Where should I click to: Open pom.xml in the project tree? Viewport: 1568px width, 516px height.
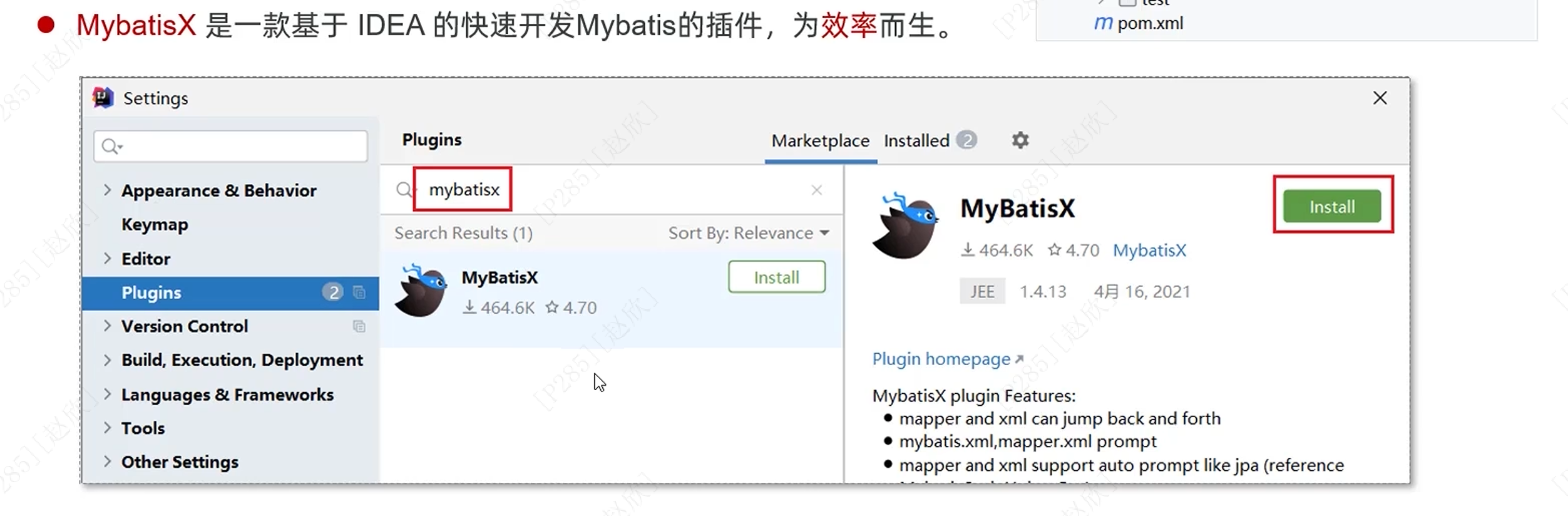1150,23
